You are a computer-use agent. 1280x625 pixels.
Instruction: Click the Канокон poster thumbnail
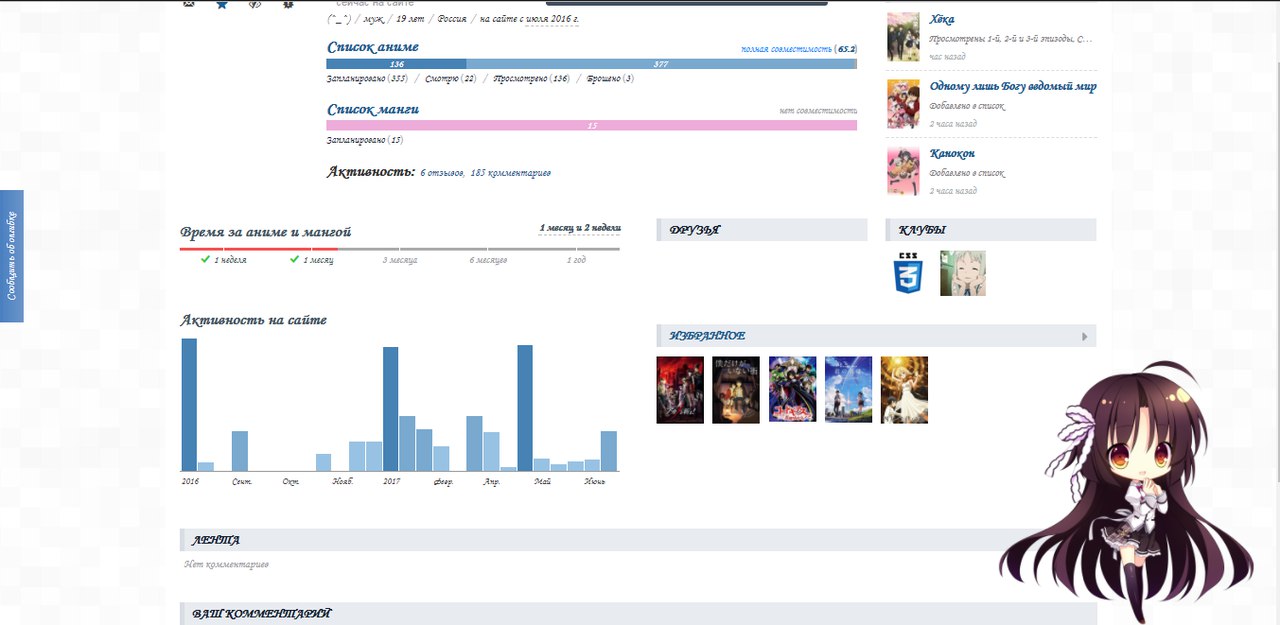pyautogui.click(x=903, y=171)
